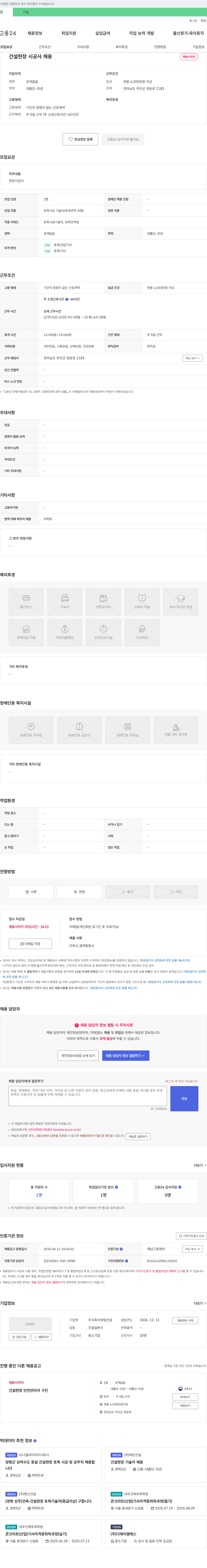Click the 로그인 link at top
Screen dimensions: 207x1568
pyautogui.click(x=193, y=21)
